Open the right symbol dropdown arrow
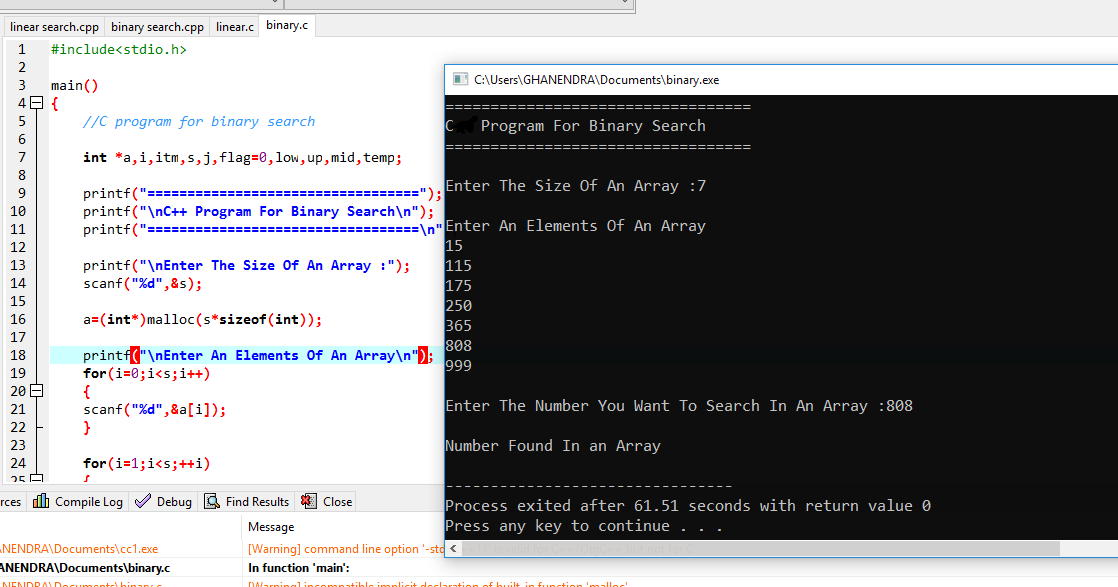The width and height of the screenshot is (1118, 587). pos(627,4)
